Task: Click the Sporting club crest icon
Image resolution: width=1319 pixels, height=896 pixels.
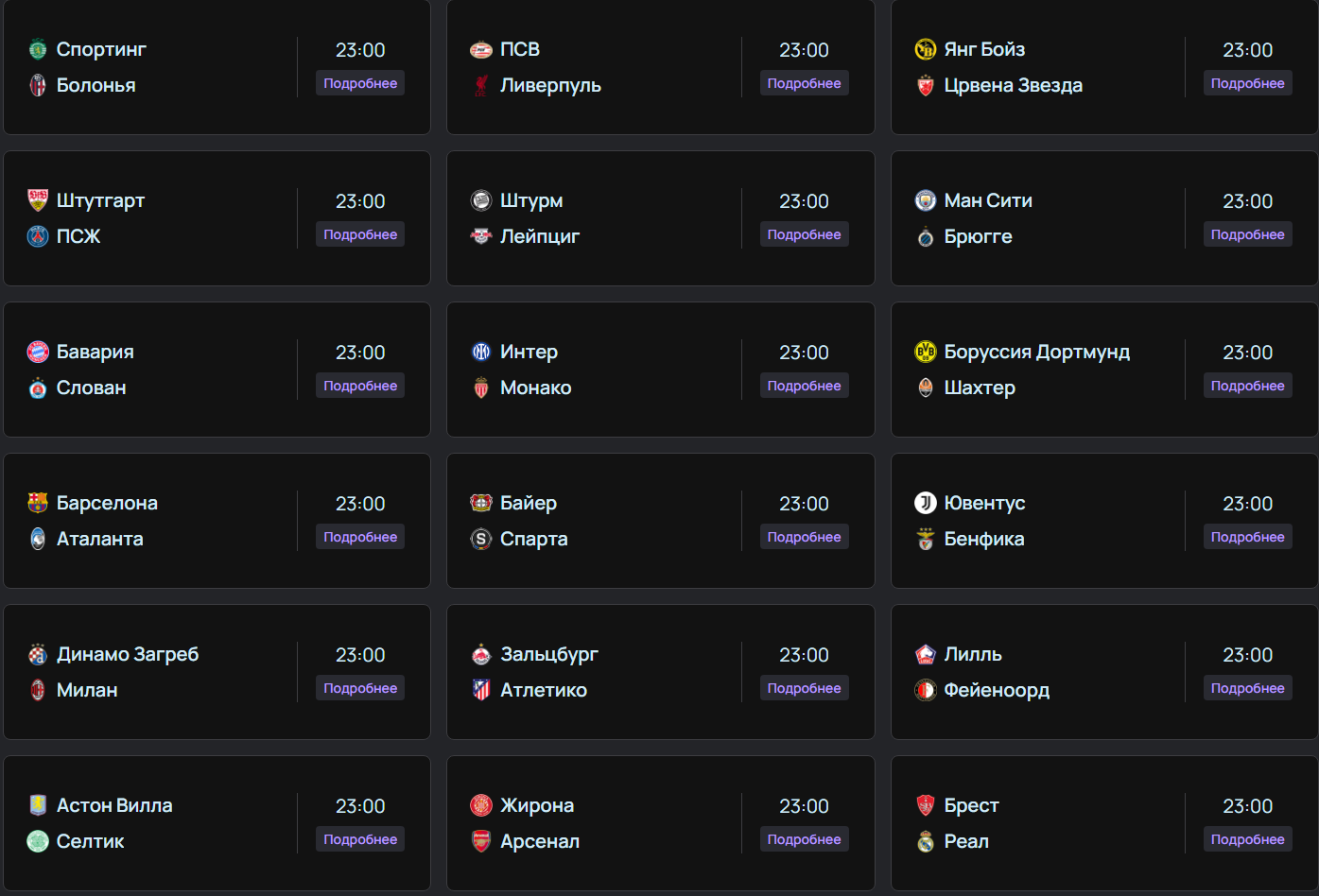Action: click(x=38, y=49)
